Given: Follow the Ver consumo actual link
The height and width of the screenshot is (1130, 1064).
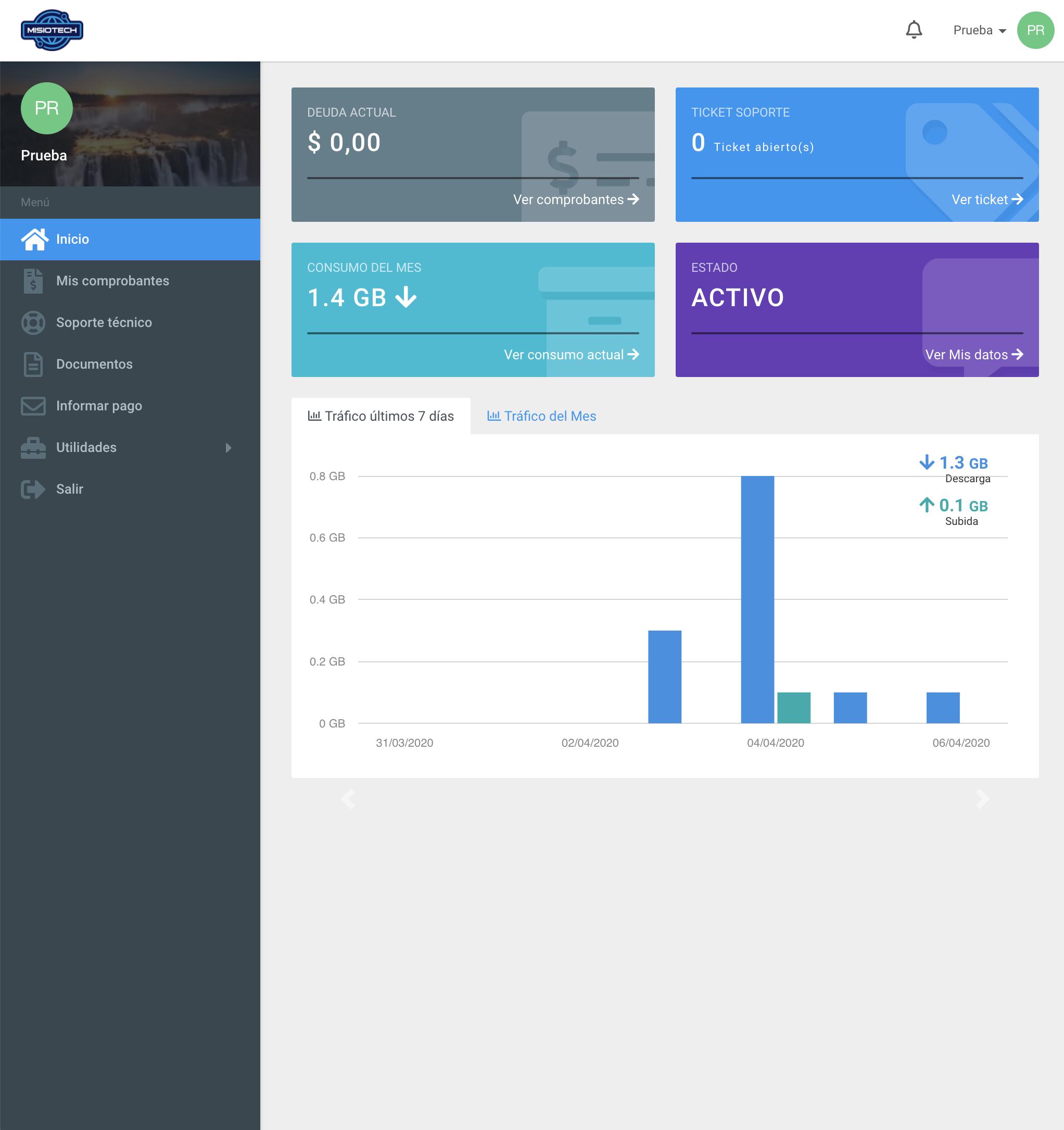Looking at the screenshot, I should 572,355.
